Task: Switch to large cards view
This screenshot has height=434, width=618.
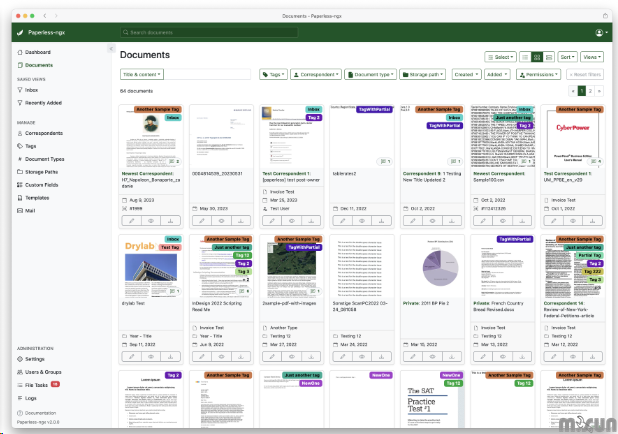Action: 548,57
